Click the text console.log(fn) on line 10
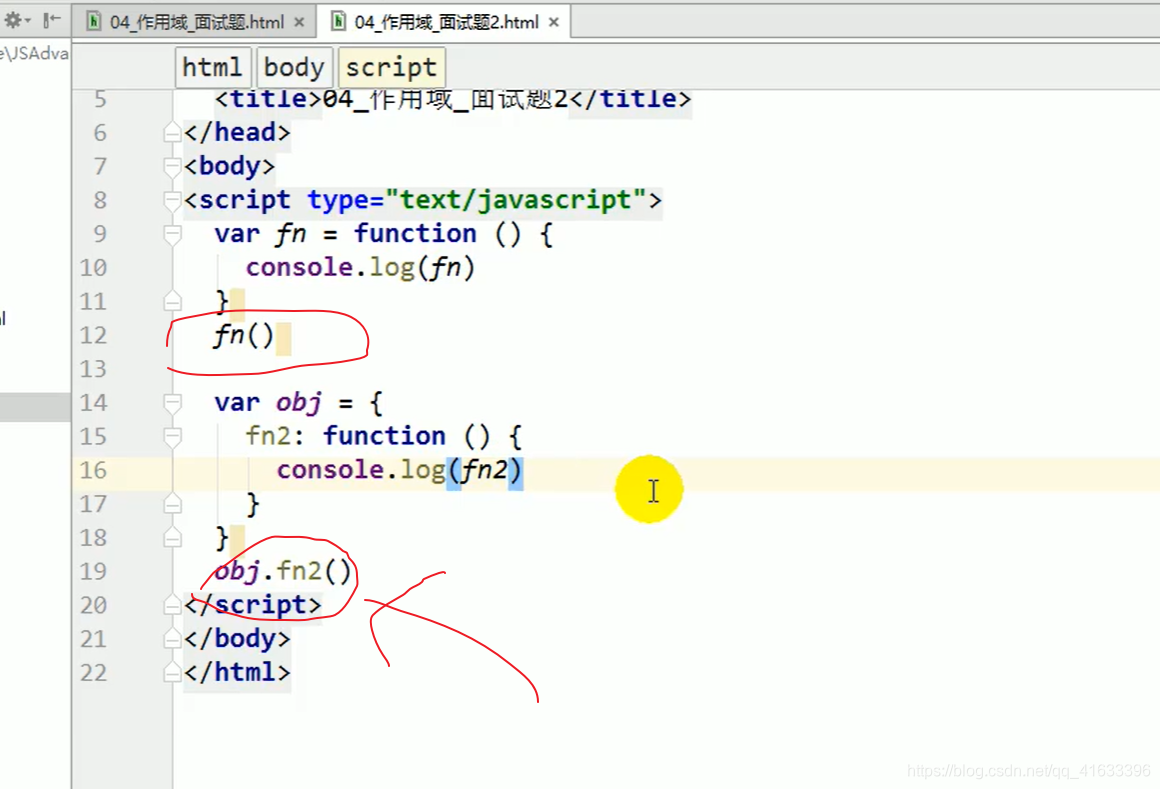Screen dimensions: 1160x789 coord(360,268)
